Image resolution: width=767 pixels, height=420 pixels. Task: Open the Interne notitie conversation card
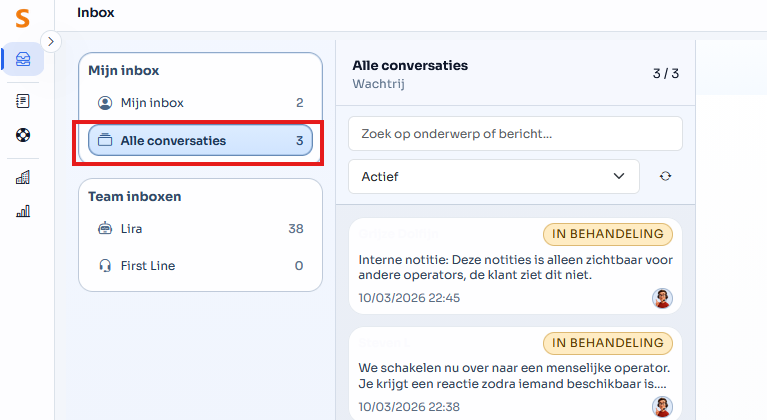click(x=500, y=267)
